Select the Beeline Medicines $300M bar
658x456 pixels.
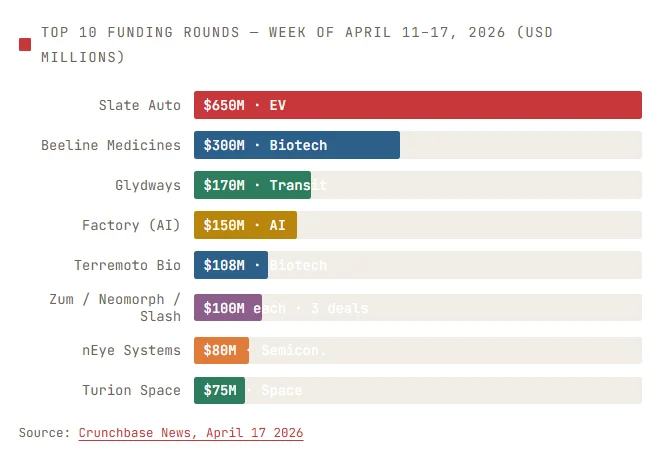[x=296, y=145]
